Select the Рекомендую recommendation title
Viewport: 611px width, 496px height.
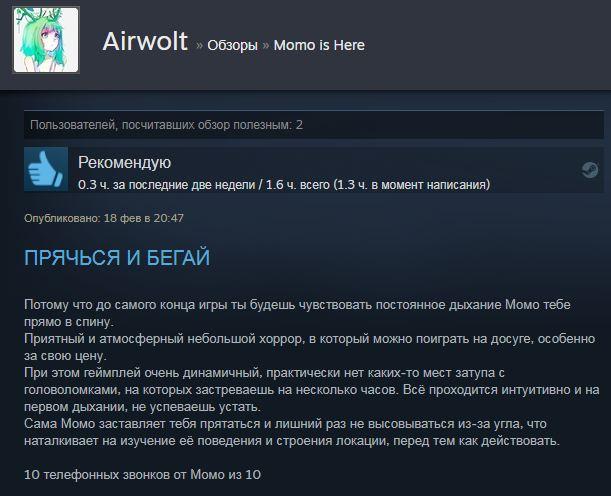[124, 162]
